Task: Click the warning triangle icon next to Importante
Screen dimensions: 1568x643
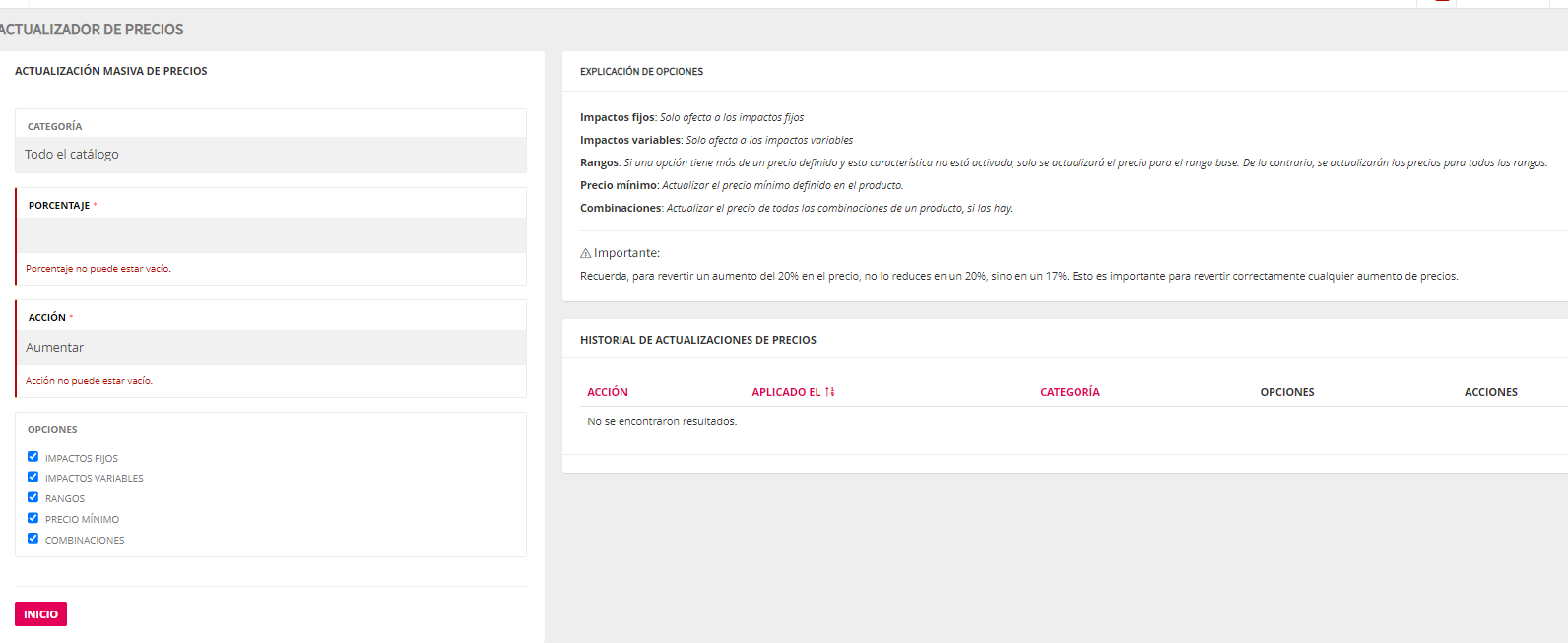Action: [x=585, y=253]
